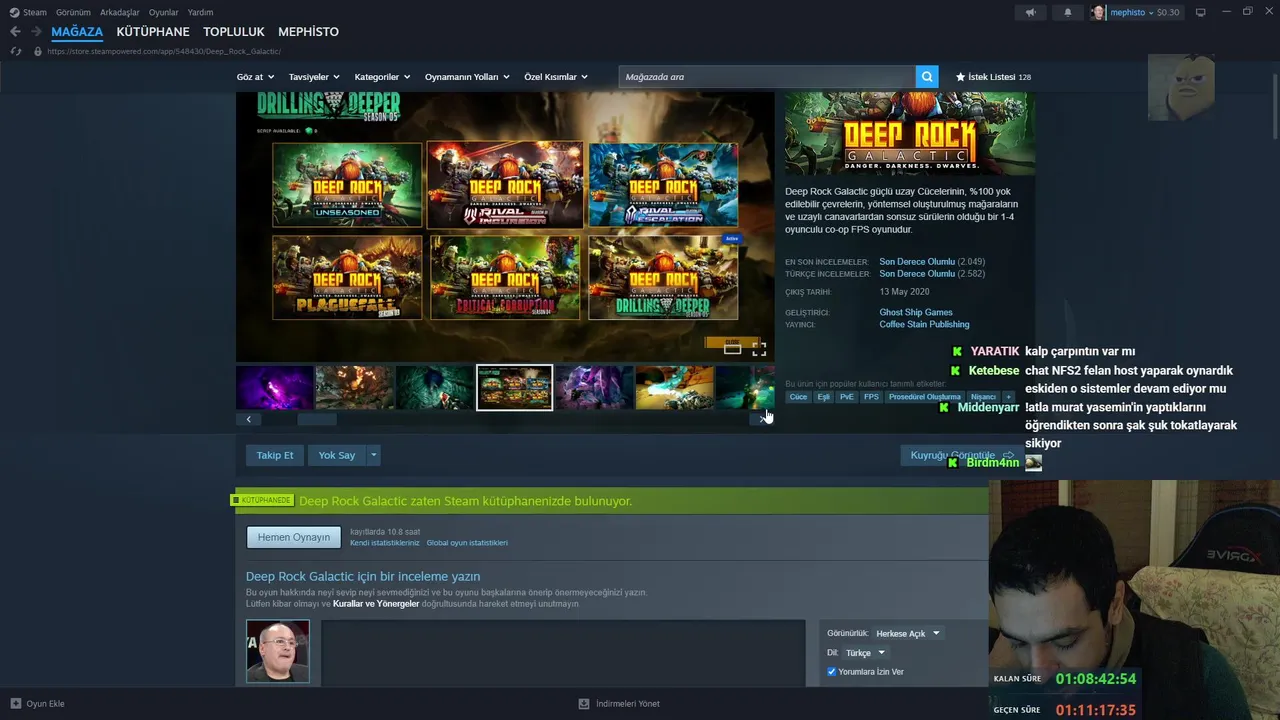The height and width of the screenshot is (720, 1280).
Task: Click the download icon of İndirmeleri Yönet
Action: (x=584, y=704)
